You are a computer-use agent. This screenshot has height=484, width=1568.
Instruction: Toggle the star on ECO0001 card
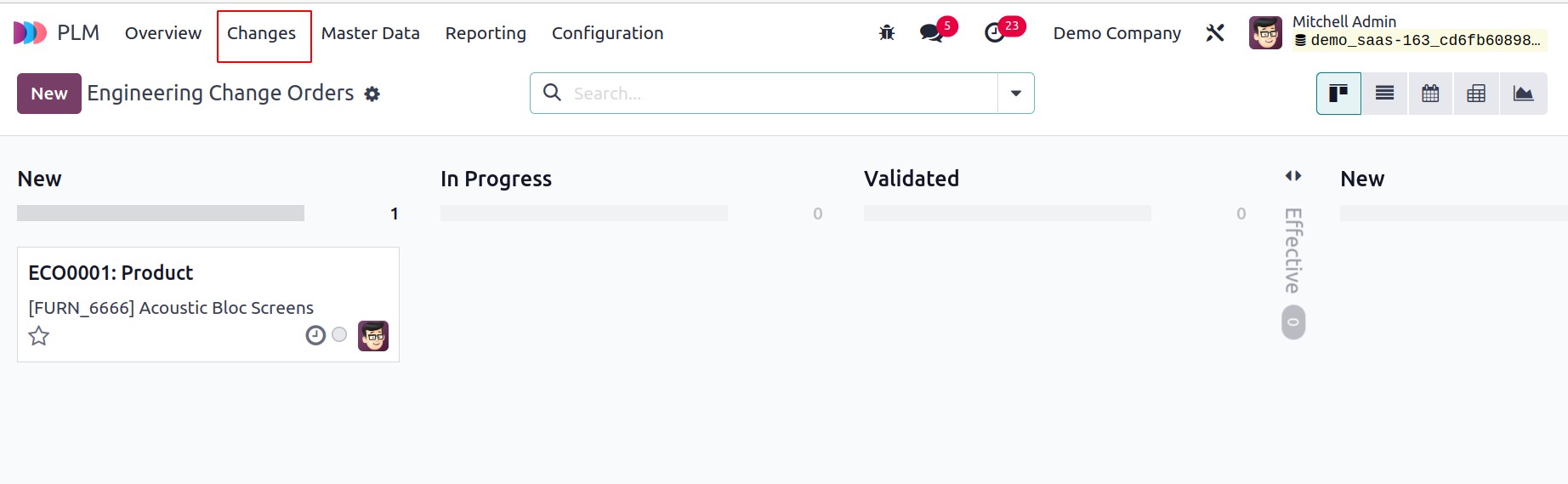tap(39, 336)
